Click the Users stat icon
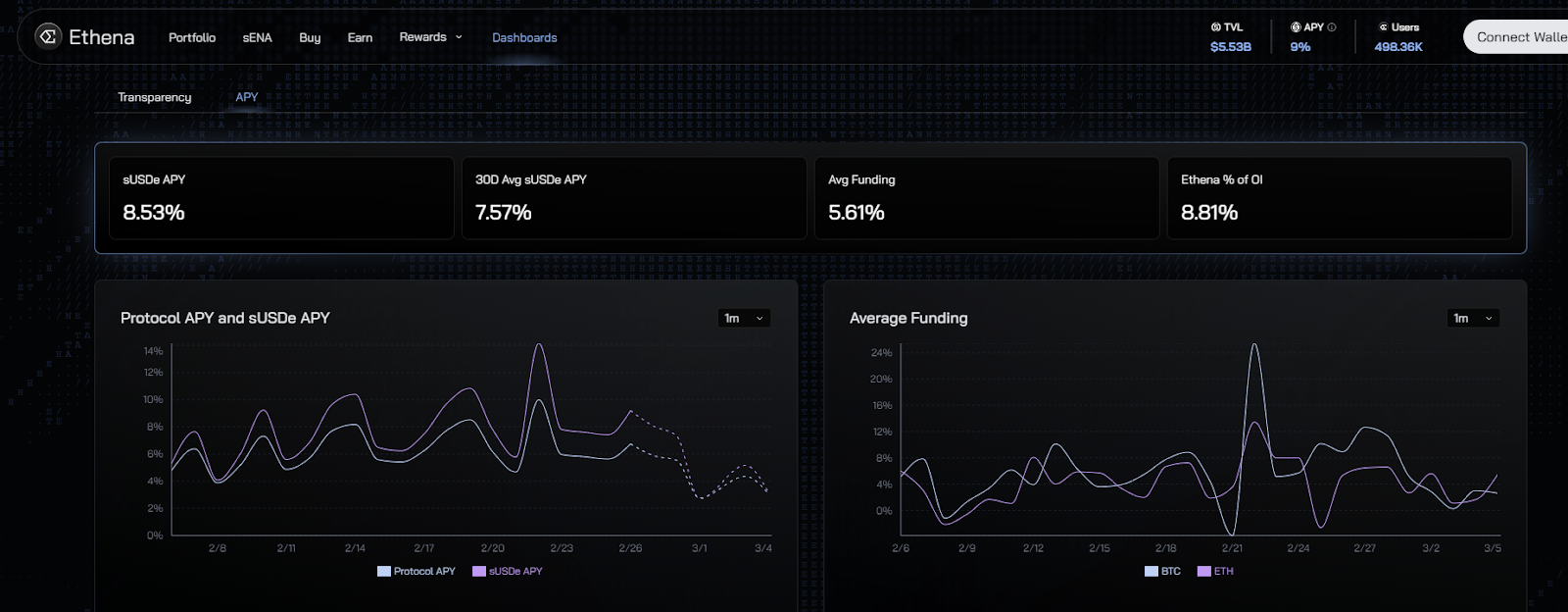This screenshot has height=612, width=1568. (1383, 27)
